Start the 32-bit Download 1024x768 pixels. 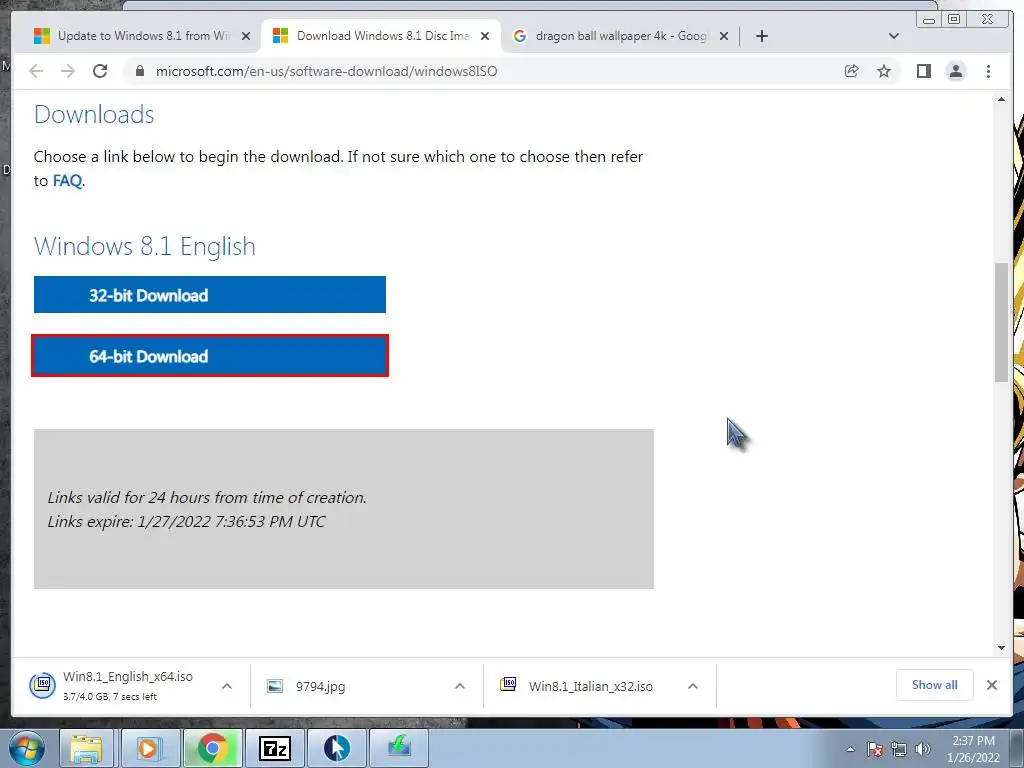pos(210,295)
